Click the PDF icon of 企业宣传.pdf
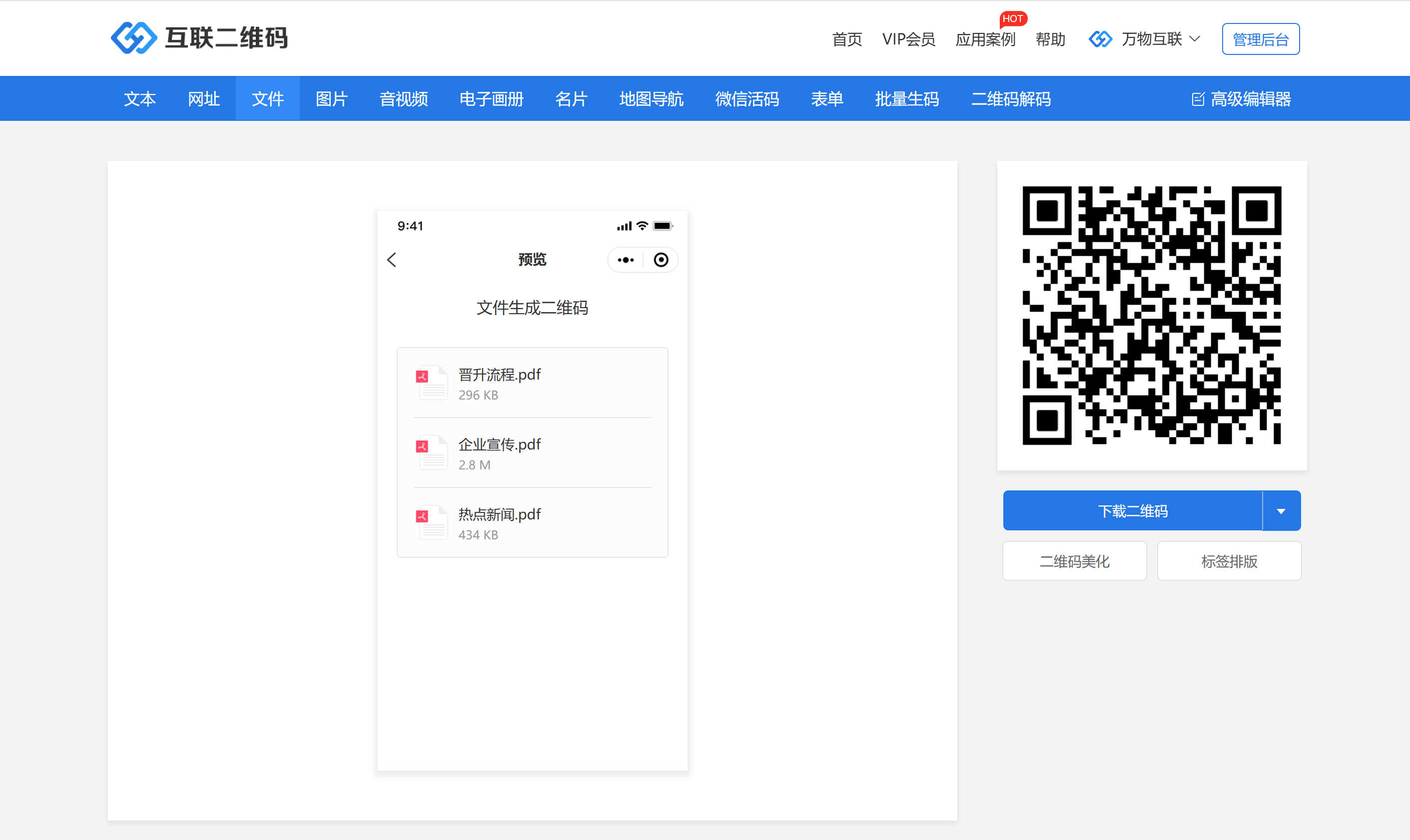Viewport: 1410px width, 840px height. click(432, 452)
